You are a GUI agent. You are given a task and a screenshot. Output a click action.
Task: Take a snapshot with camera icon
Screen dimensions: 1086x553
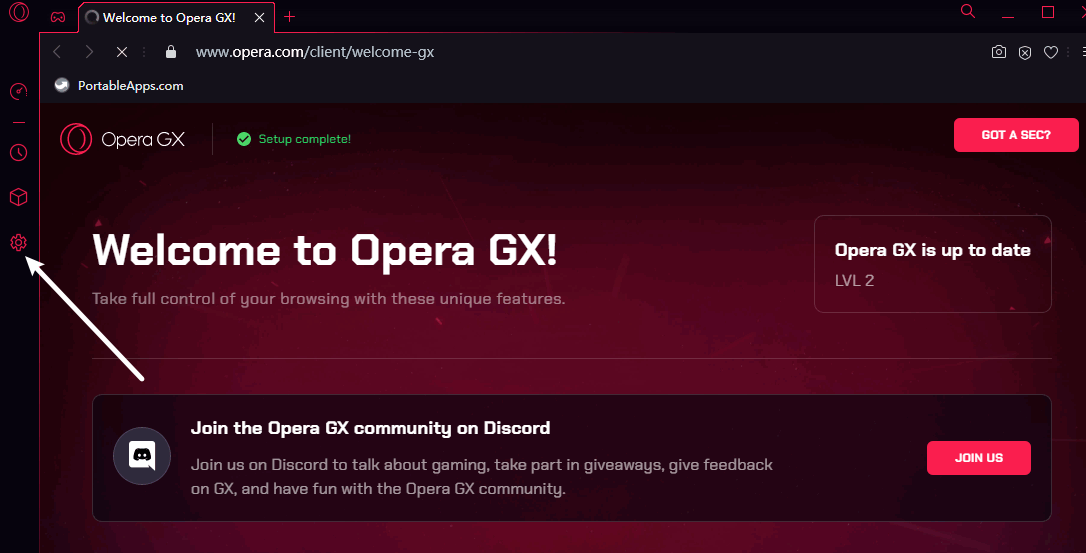coord(999,52)
